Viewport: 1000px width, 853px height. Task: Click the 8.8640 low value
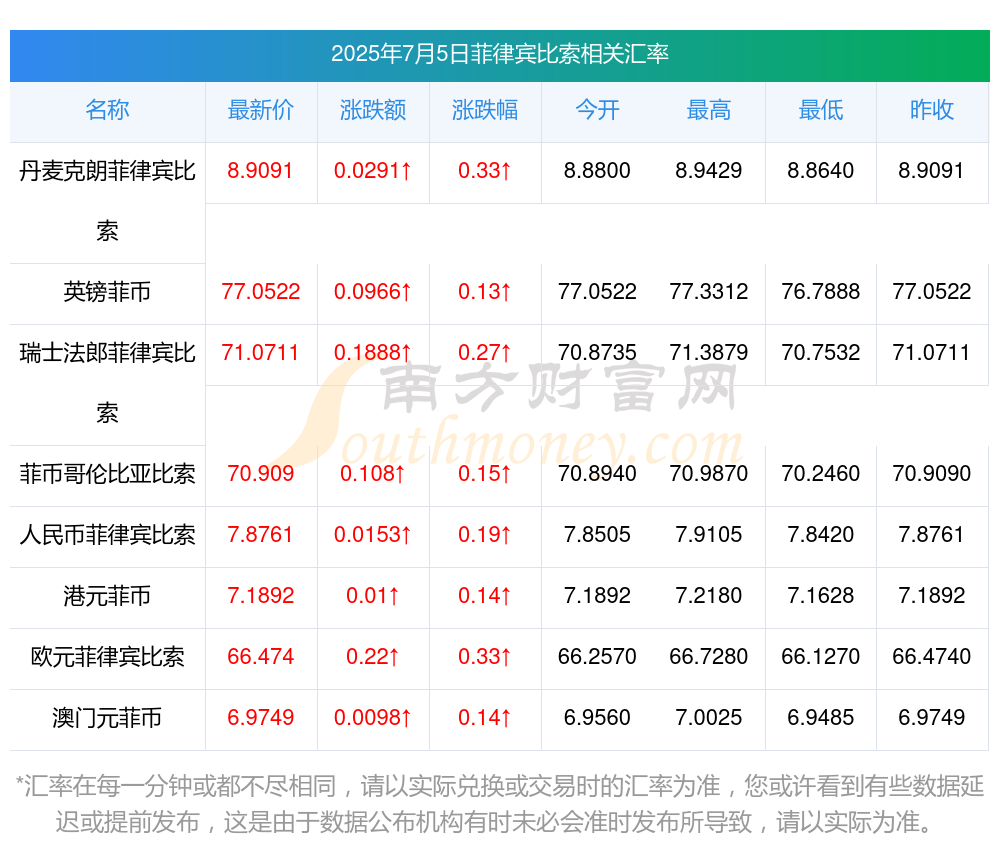[x=821, y=171]
